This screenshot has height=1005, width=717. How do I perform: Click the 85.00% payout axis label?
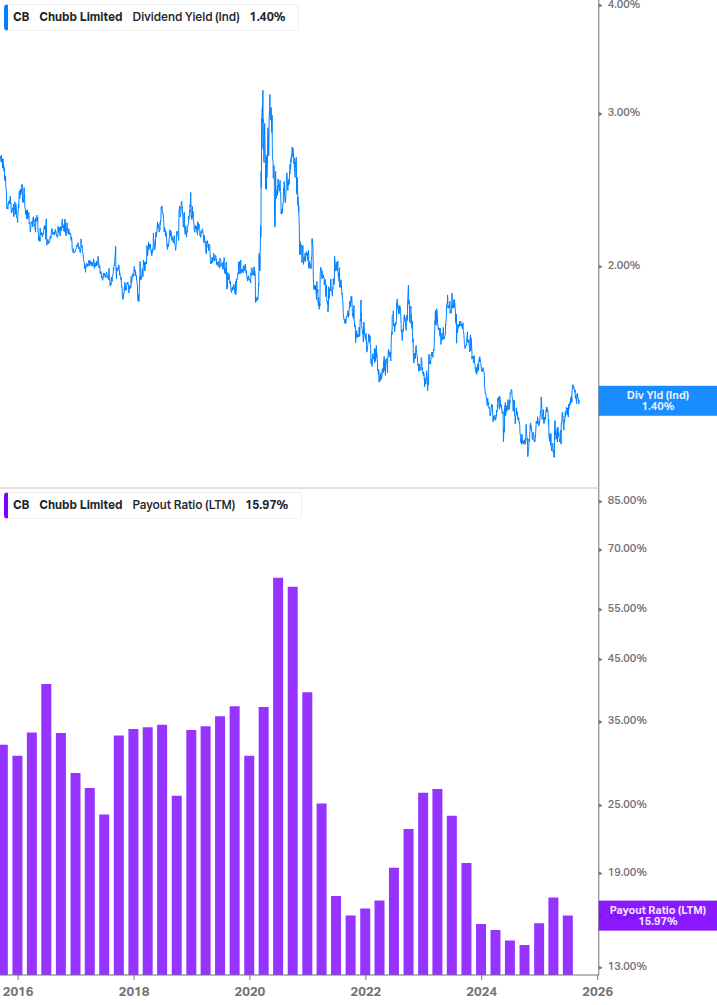pyautogui.click(x=627, y=501)
